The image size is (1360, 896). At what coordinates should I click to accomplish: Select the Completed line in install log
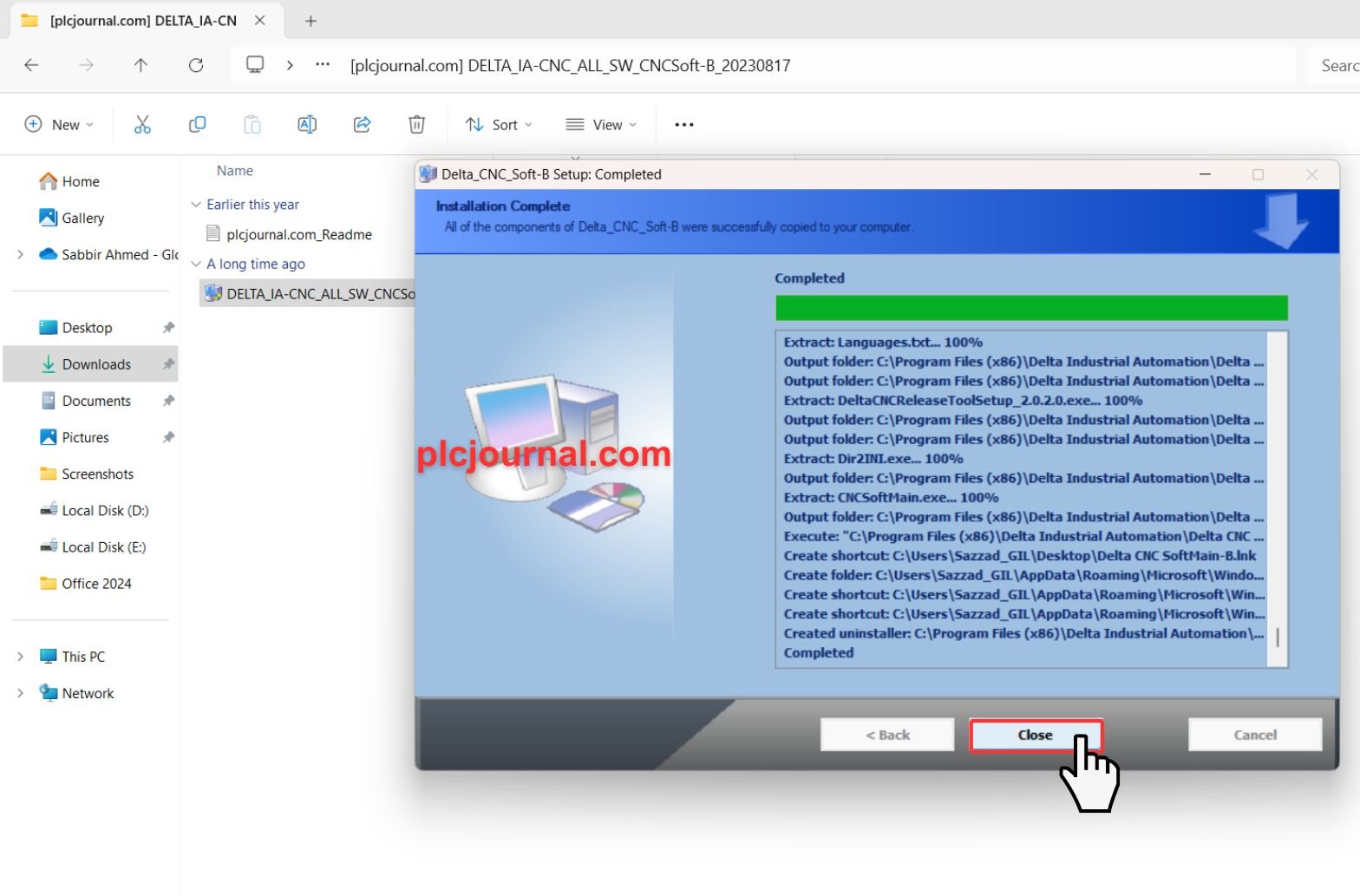coord(819,652)
